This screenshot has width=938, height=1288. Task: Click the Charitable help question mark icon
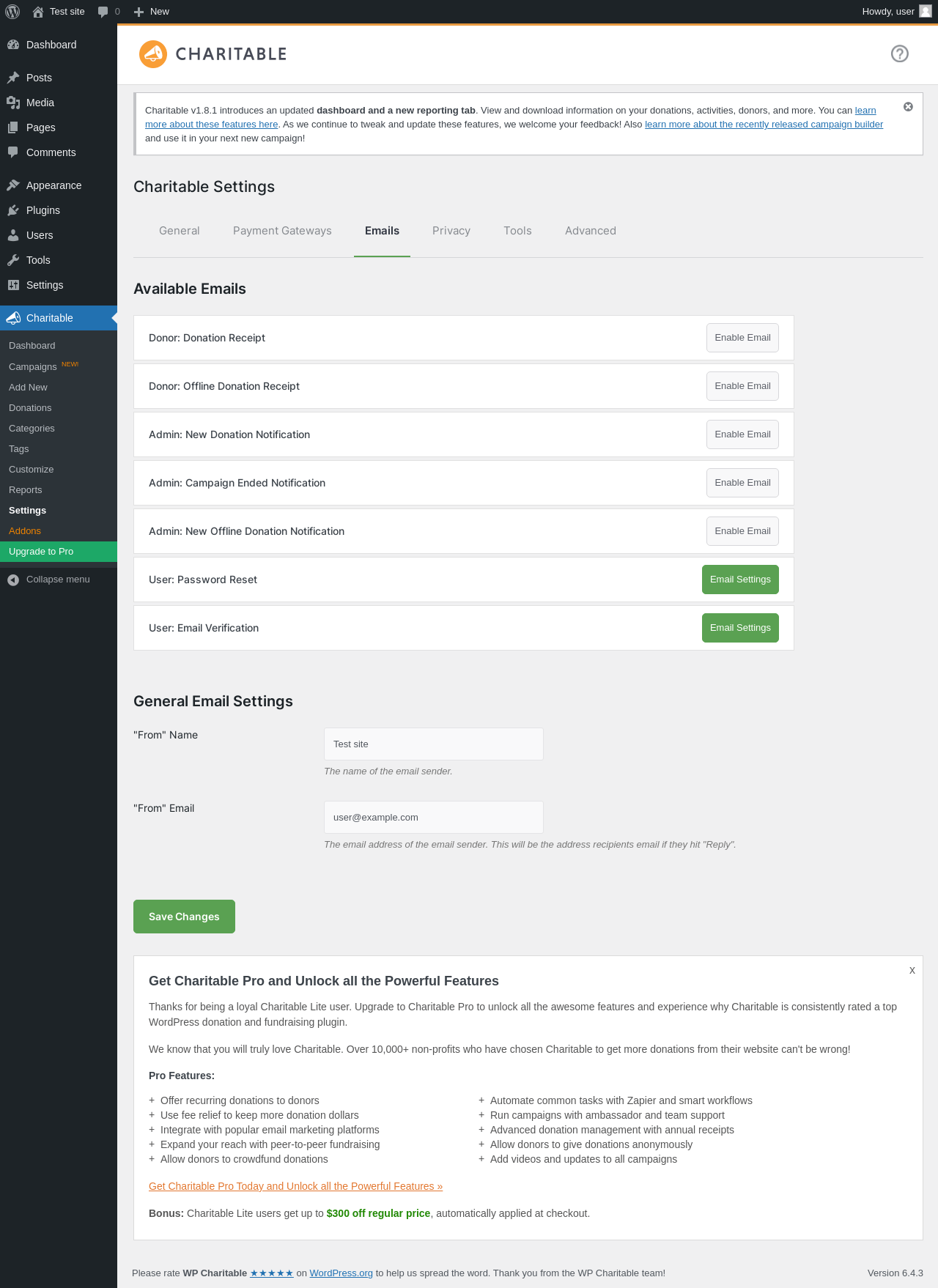click(x=900, y=53)
